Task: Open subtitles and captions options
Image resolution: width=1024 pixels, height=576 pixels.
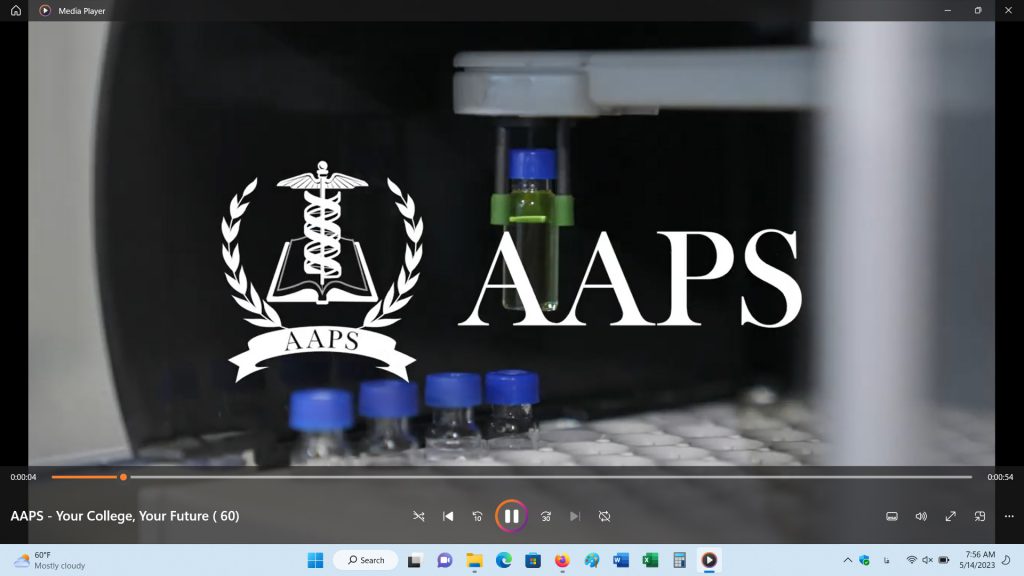Action: [891, 516]
